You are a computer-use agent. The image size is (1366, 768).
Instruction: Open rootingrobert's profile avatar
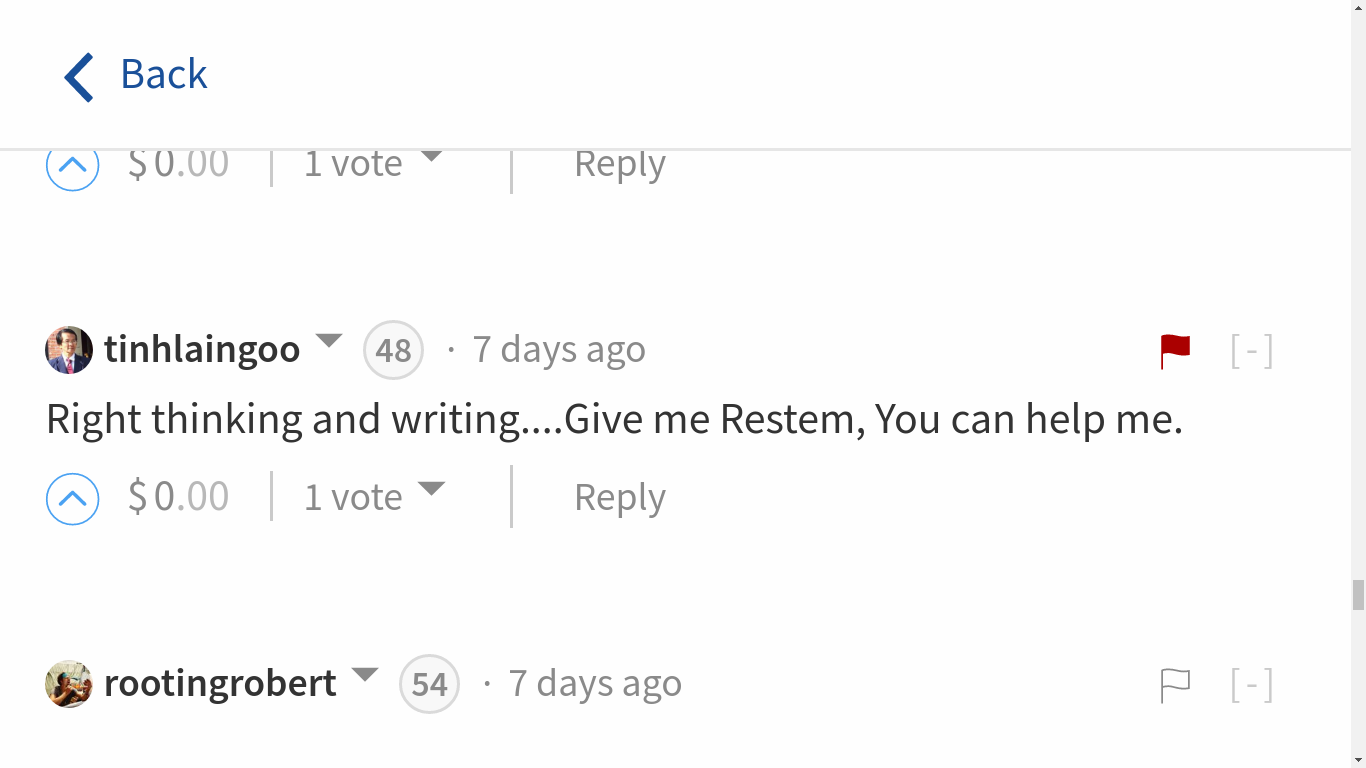[69, 684]
